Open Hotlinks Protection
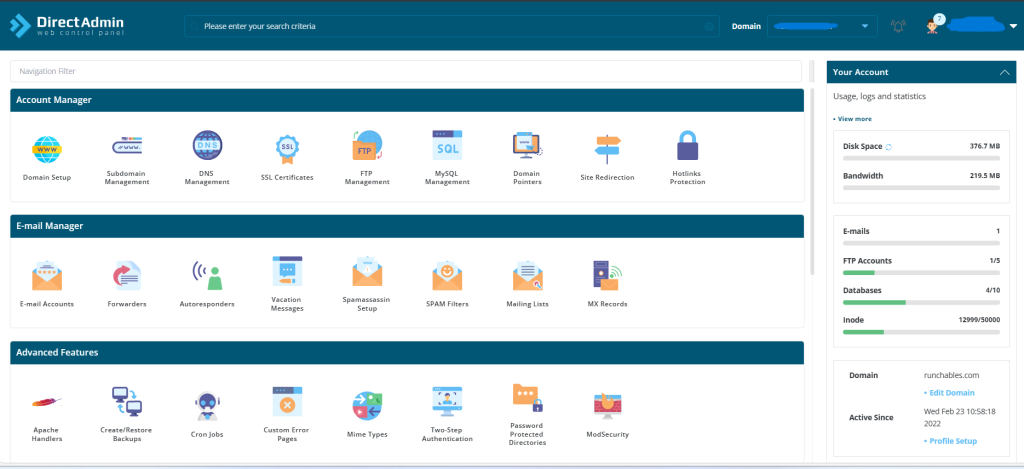Image resolution: width=1024 pixels, height=469 pixels. (x=687, y=147)
